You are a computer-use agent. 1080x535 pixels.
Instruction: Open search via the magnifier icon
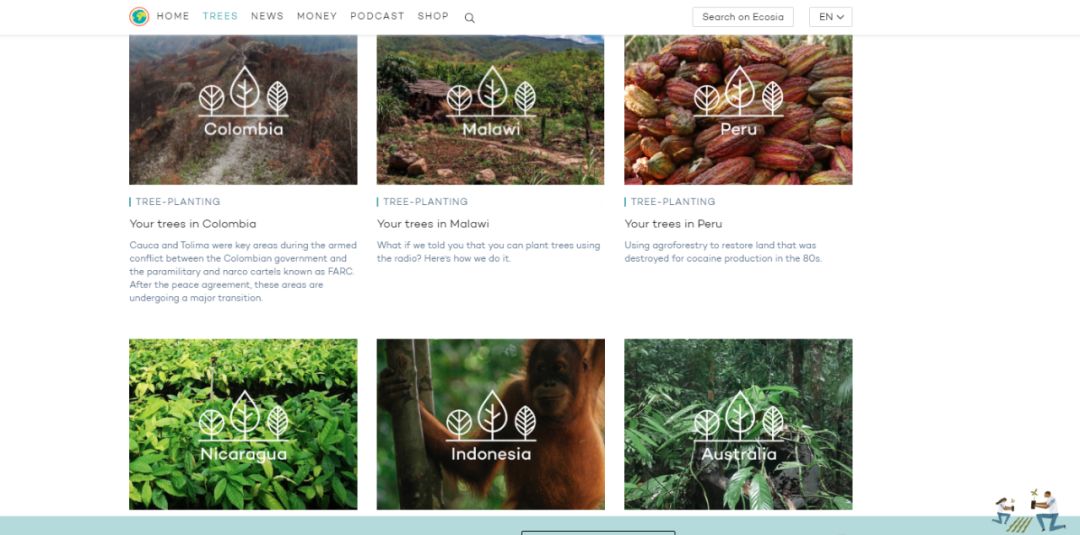469,18
